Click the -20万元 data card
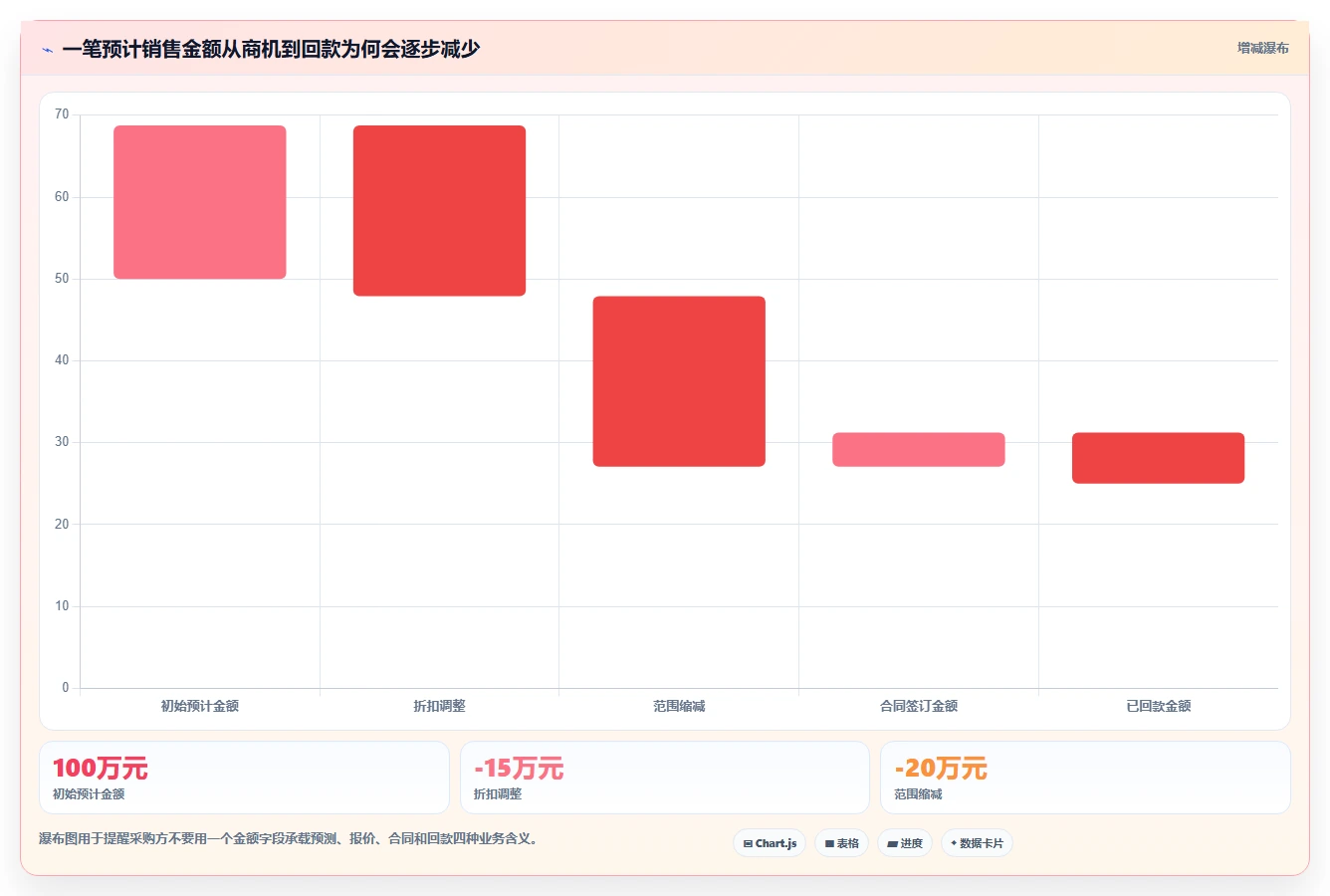 [x=1085, y=778]
